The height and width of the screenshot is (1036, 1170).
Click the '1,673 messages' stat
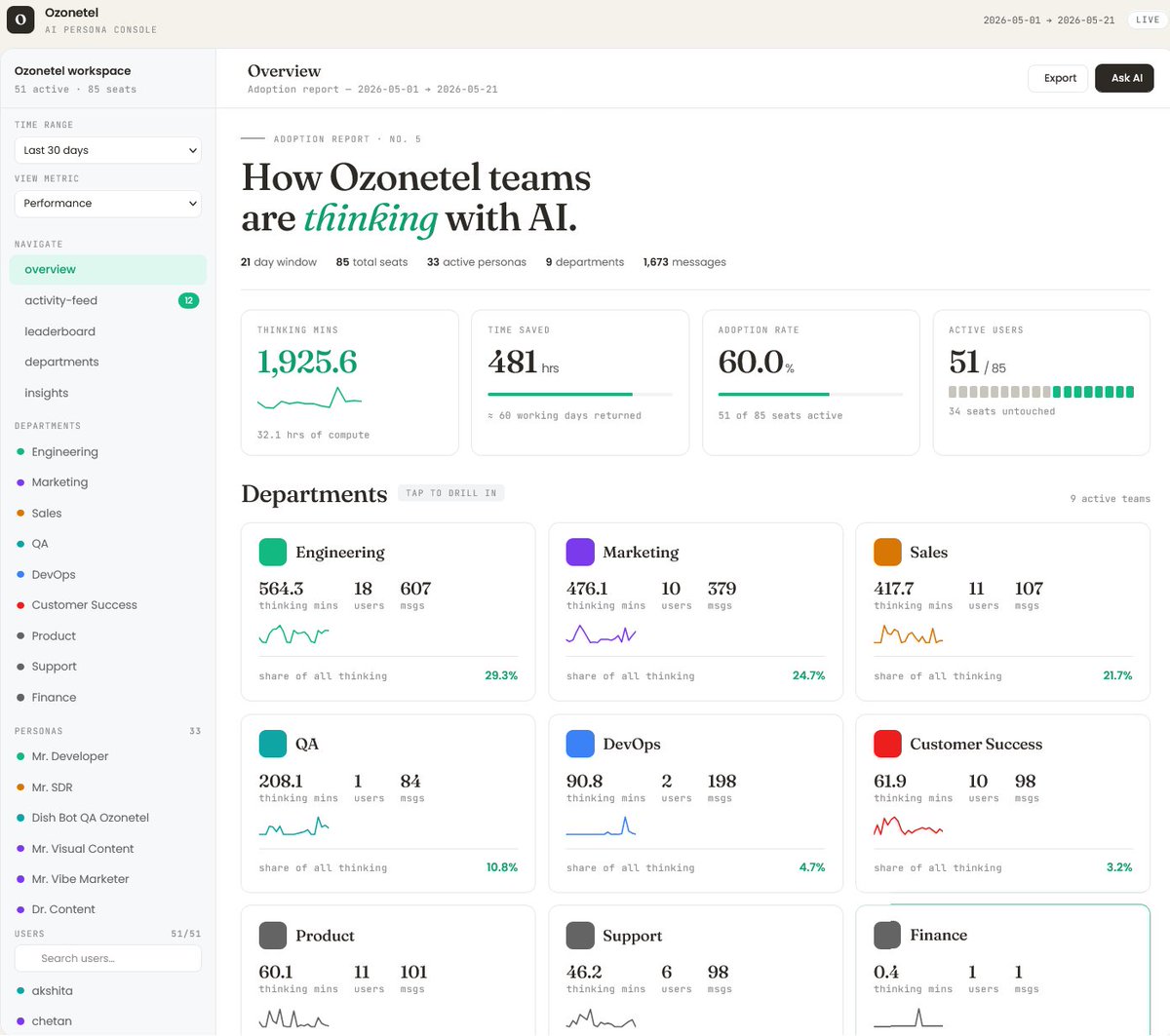tap(684, 262)
